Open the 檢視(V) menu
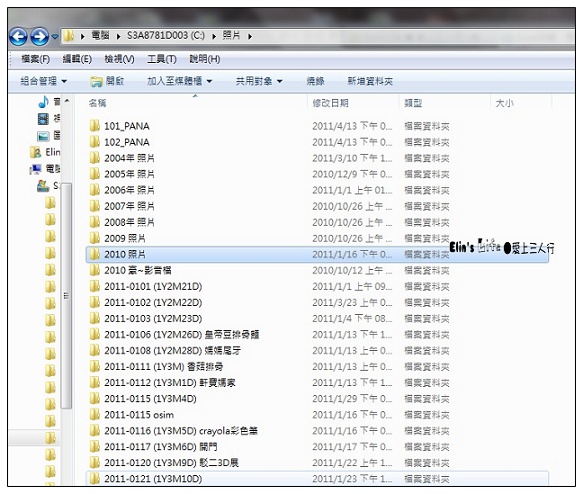Image resolution: width=583 pixels, height=494 pixels. (x=119, y=59)
